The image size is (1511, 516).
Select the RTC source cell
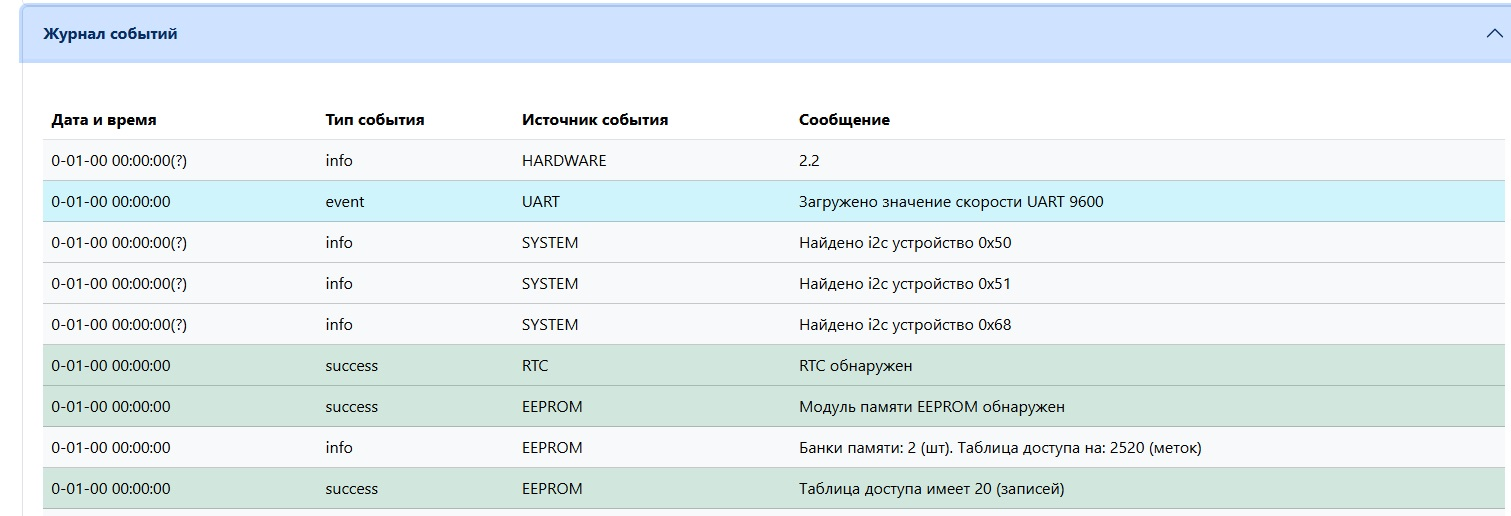click(535, 366)
